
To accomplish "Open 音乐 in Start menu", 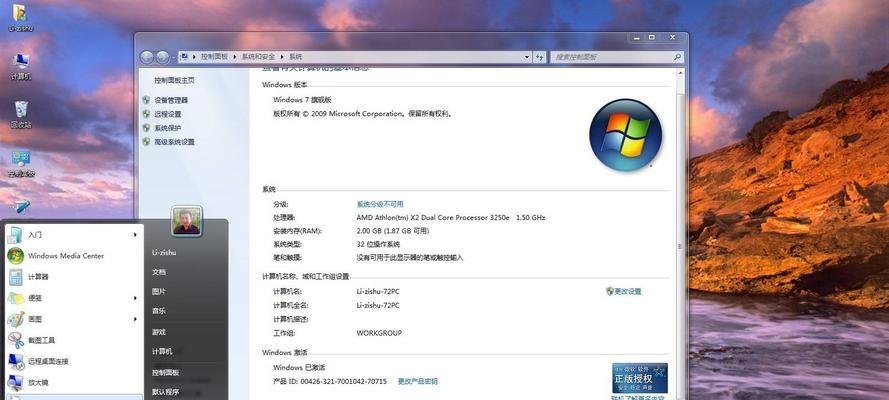I will click(159, 310).
